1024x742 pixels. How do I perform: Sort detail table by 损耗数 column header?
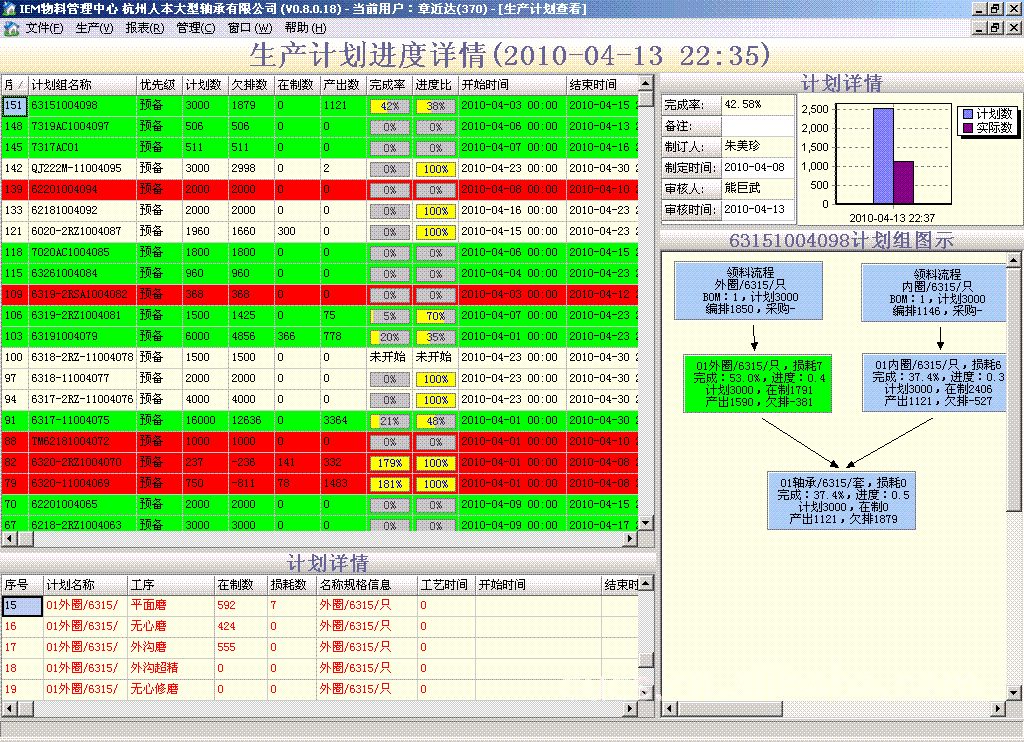tap(291, 585)
